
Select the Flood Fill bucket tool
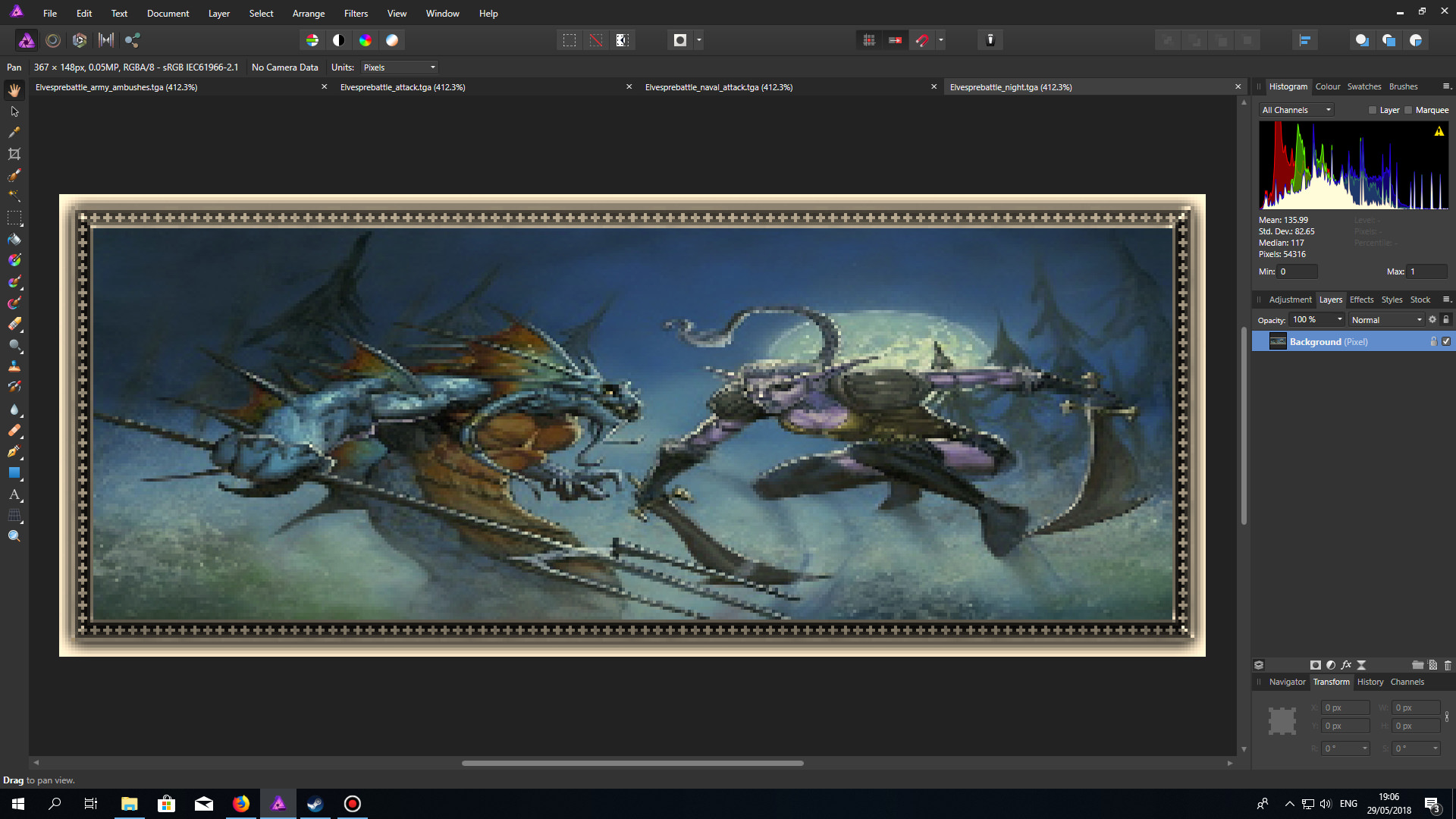14,239
